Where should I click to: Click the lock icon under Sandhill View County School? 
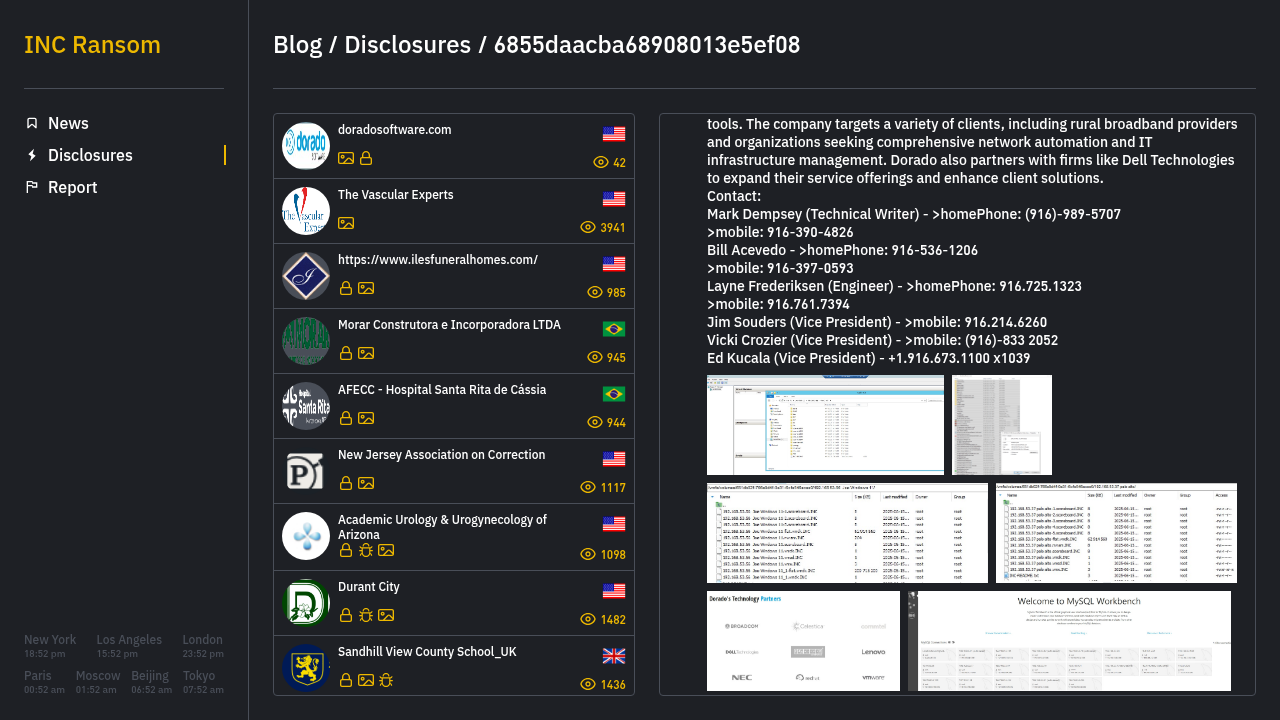point(346,680)
